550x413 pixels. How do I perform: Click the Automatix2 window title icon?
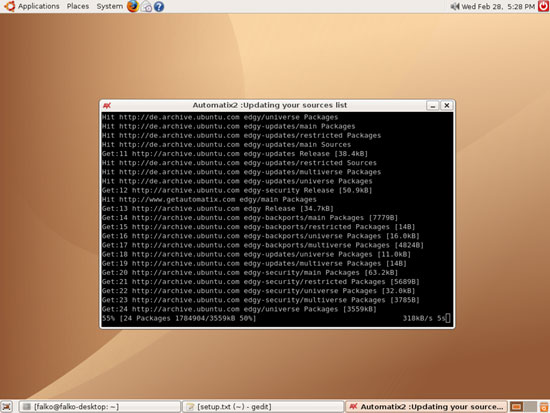107,105
